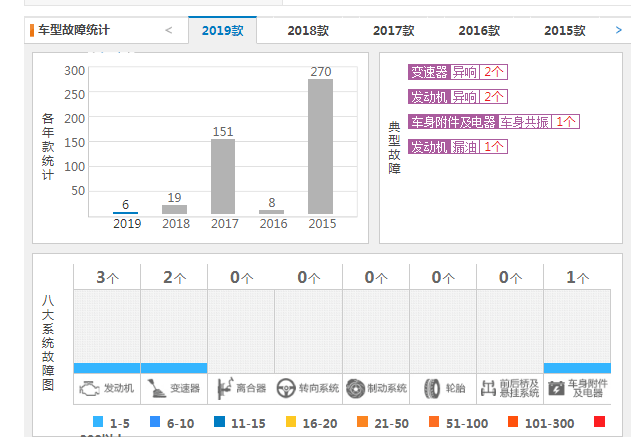Click the tire (轮胎) icon

(x=432, y=389)
